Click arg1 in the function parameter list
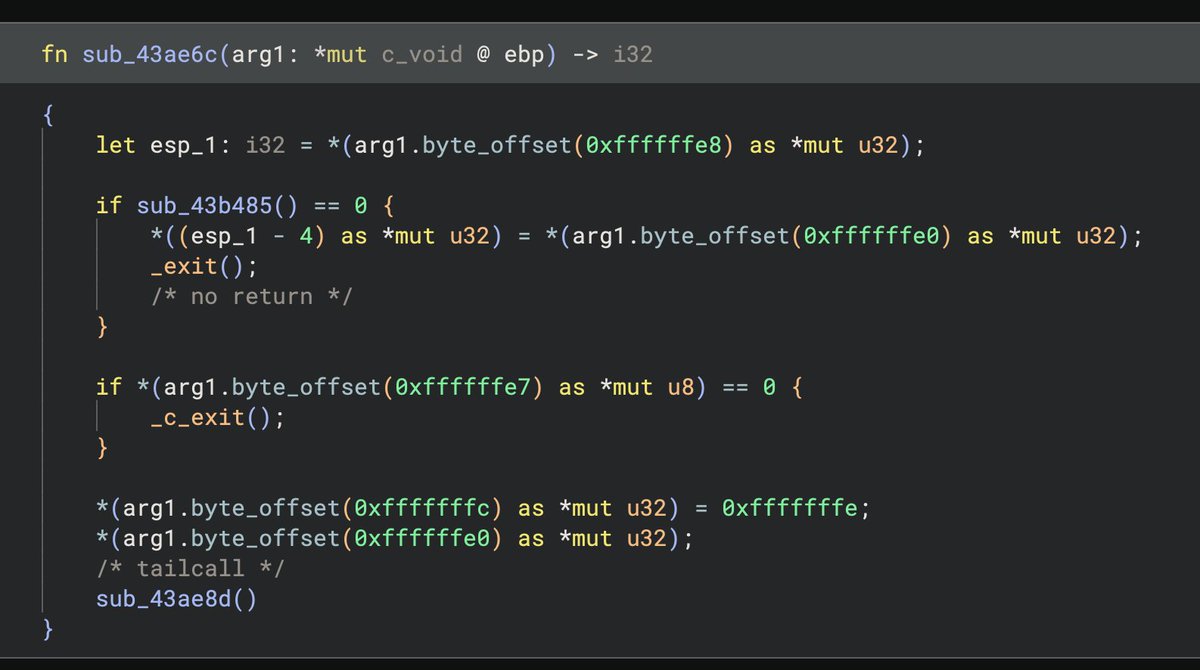Screen dimensions: 1200x670 click(x=259, y=54)
